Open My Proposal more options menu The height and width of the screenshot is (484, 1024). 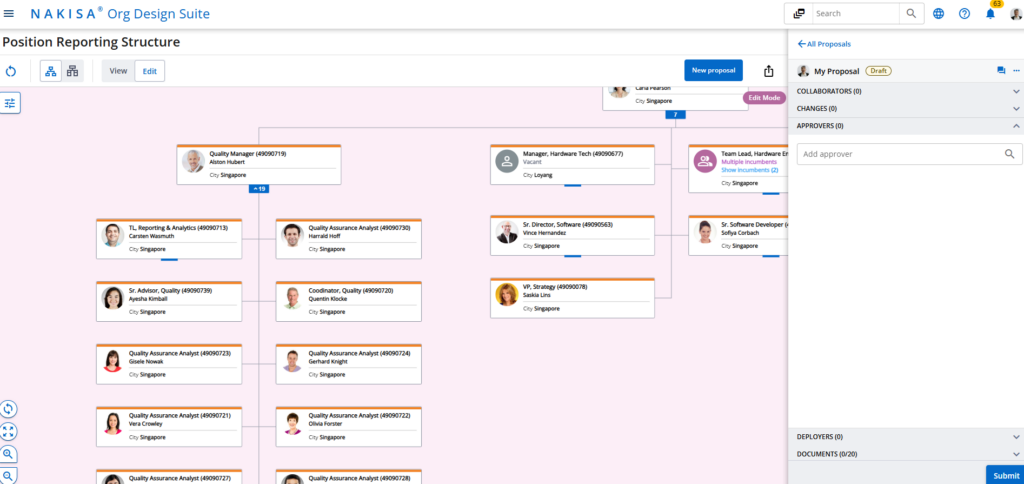[x=1016, y=71]
